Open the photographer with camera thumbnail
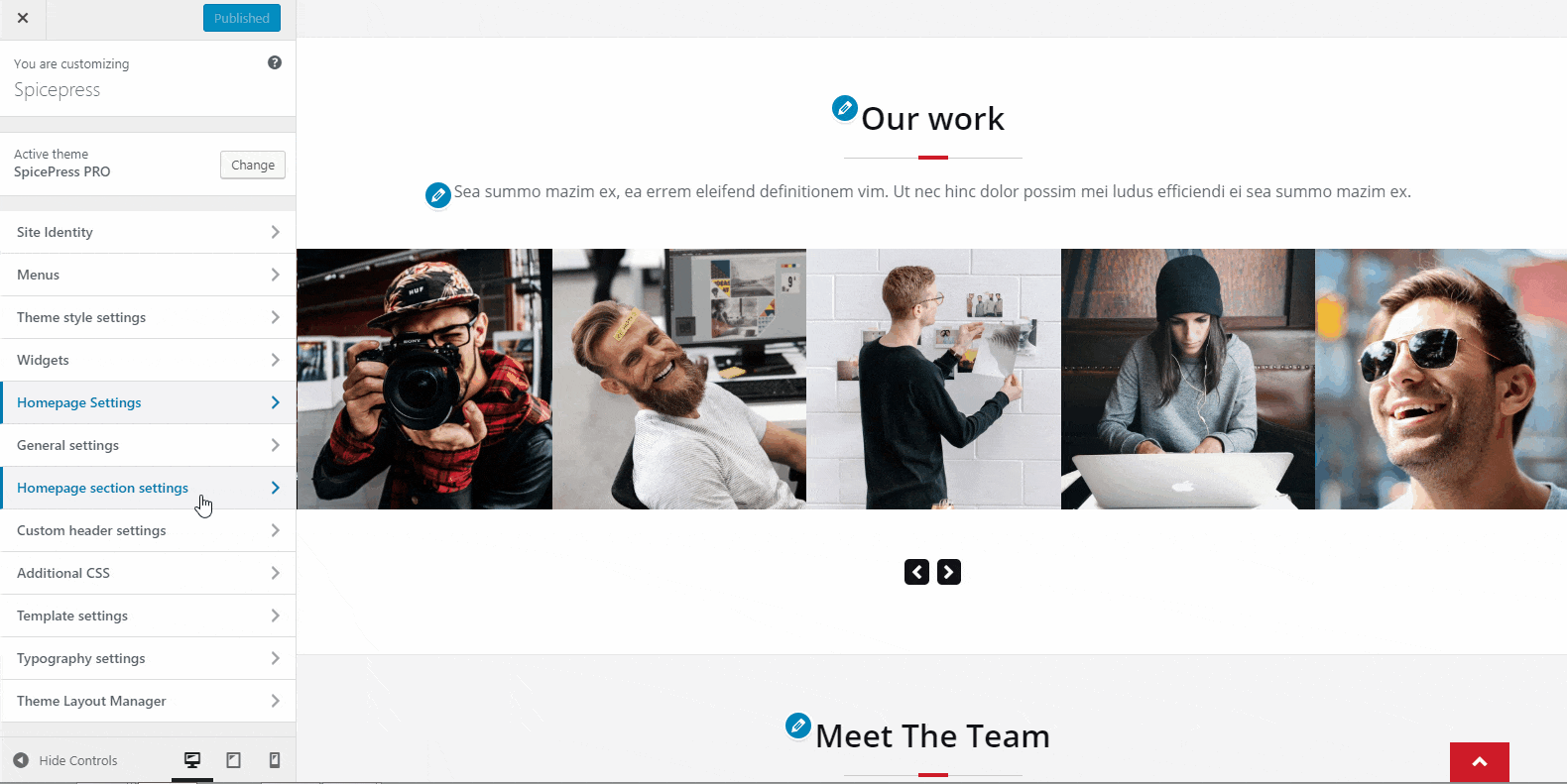Viewport: 1567px width, 784px height. pyautogui.click(x=424, y=379)
